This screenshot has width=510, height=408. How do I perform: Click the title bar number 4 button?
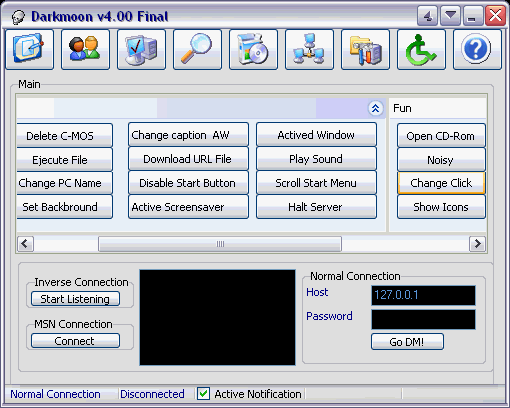(428, 15)
